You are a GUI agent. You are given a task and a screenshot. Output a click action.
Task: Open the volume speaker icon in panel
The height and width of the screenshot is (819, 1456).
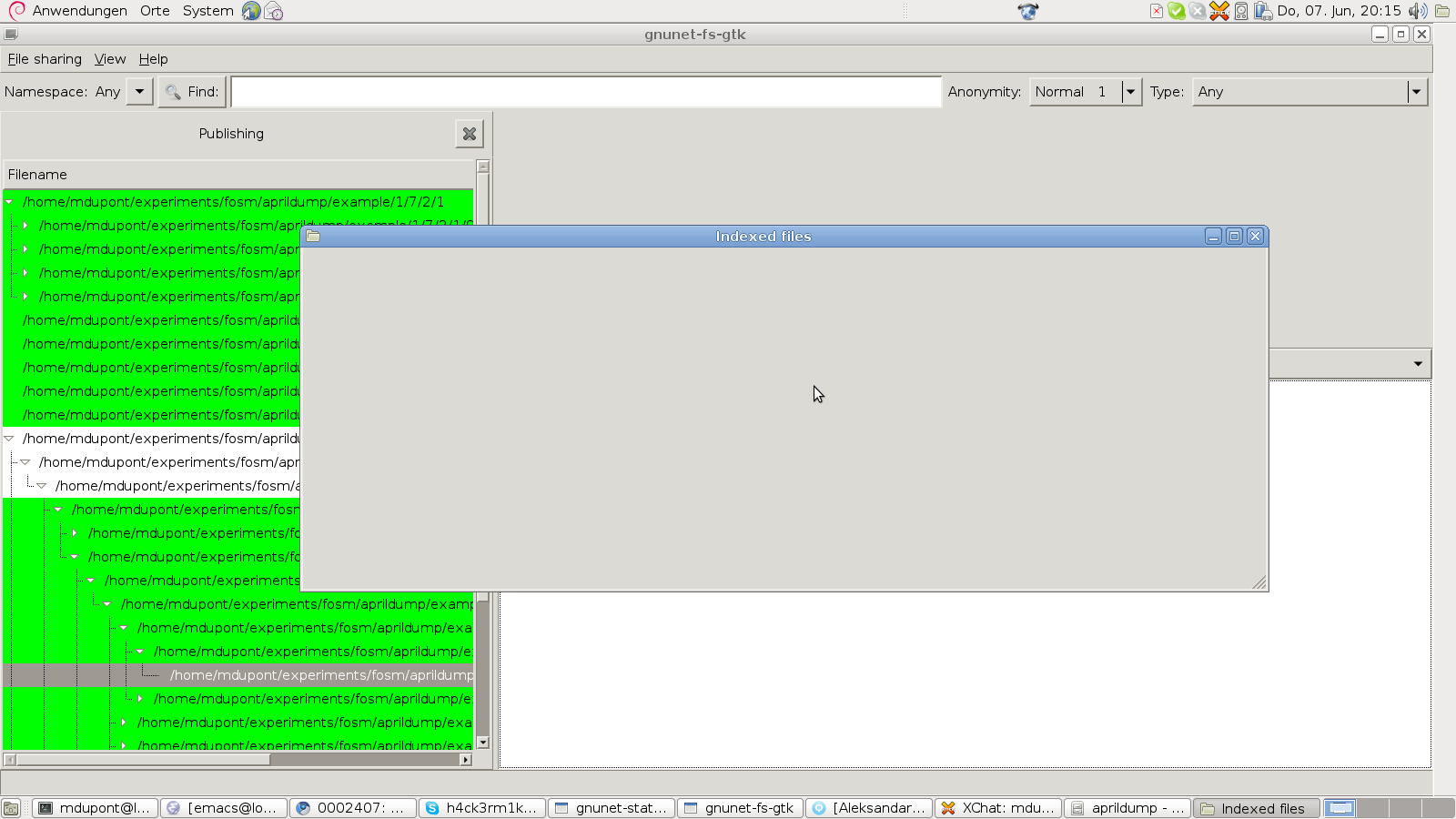(1417, 11)
